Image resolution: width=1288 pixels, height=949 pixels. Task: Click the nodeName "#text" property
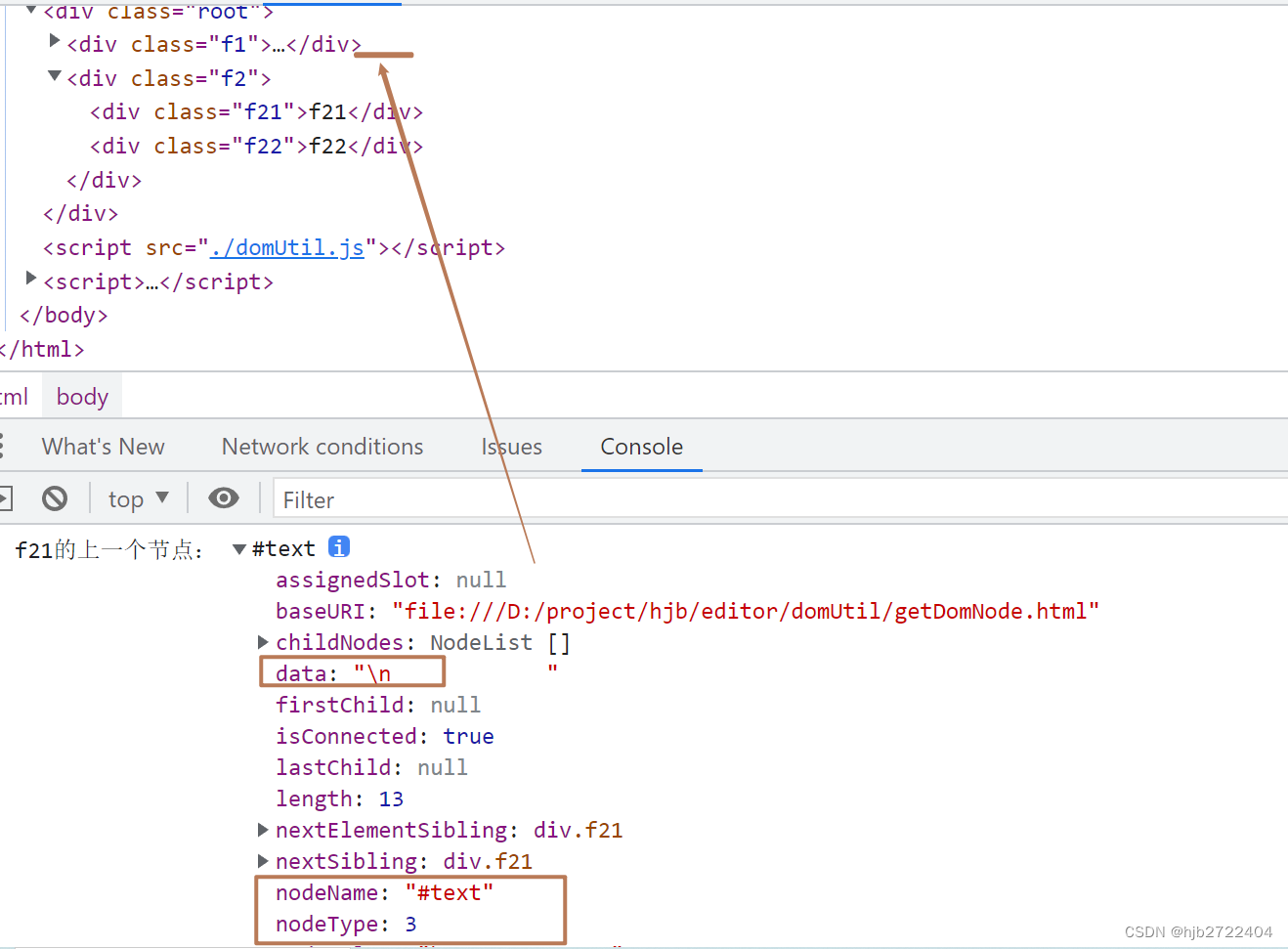pyautogui.click(x=385, y=893)
